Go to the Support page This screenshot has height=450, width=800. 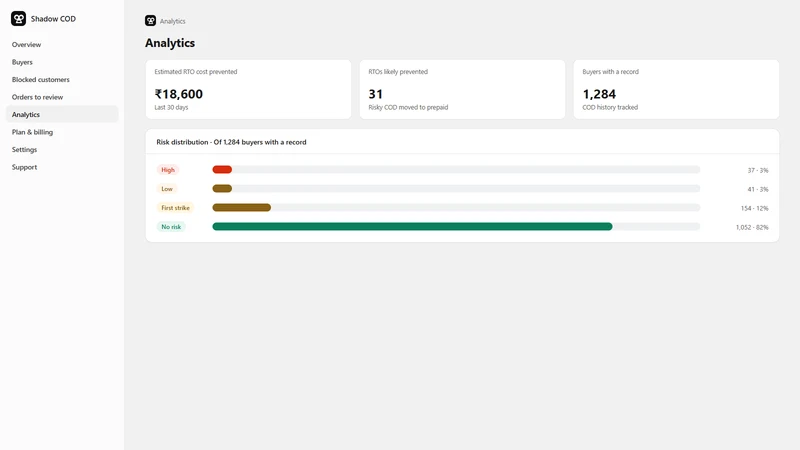24,167
